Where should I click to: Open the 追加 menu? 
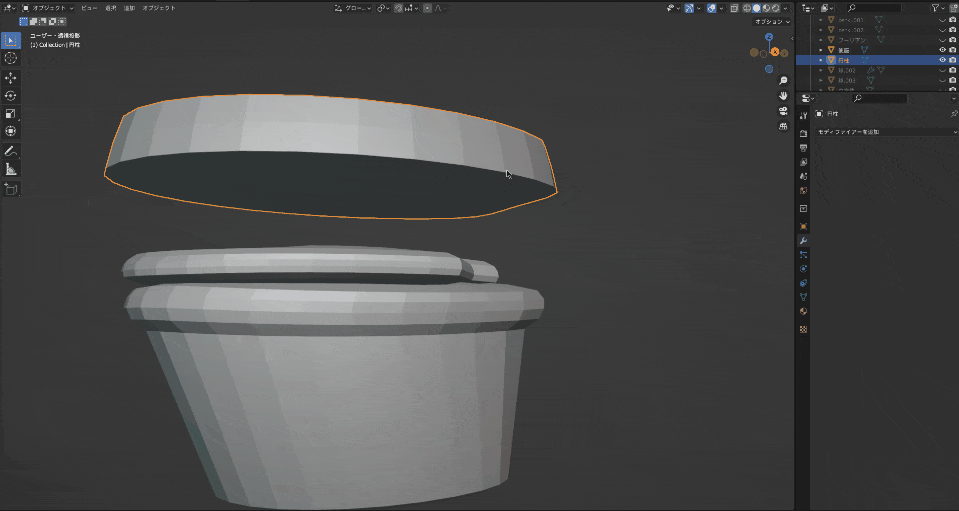pos(129,8)
